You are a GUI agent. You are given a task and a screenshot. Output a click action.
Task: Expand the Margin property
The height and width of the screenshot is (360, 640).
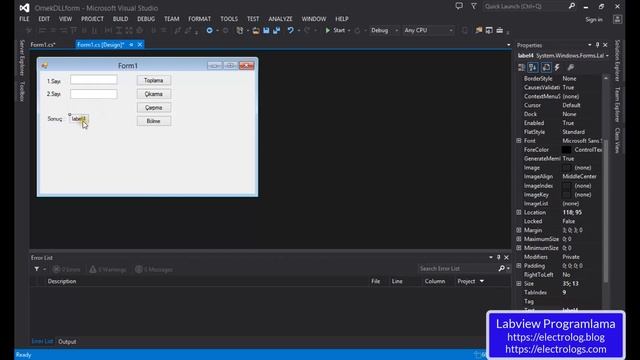pyautogui.click(x=519, y=230)
